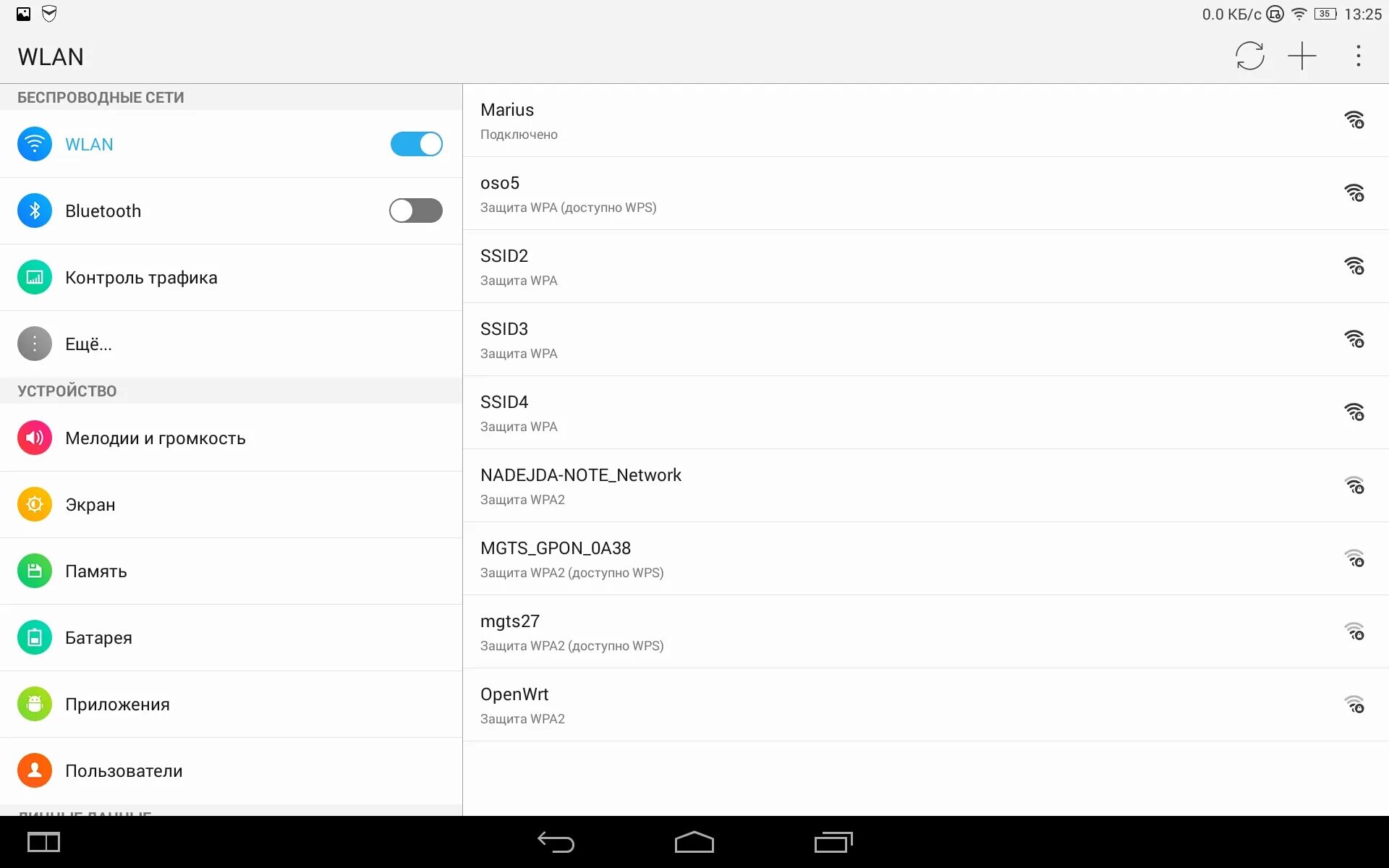Click the teal Батарея battery icon

pos(35,637)
